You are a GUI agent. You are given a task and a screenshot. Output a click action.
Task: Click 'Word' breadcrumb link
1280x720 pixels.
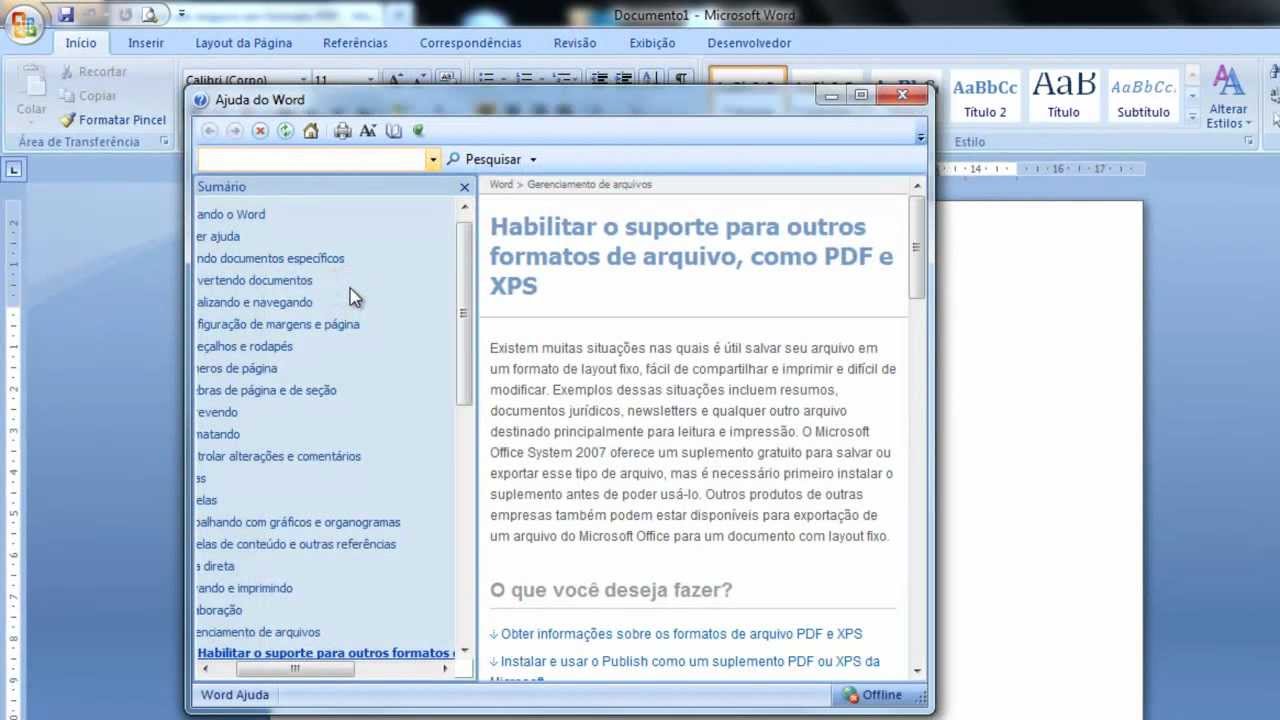501,184
